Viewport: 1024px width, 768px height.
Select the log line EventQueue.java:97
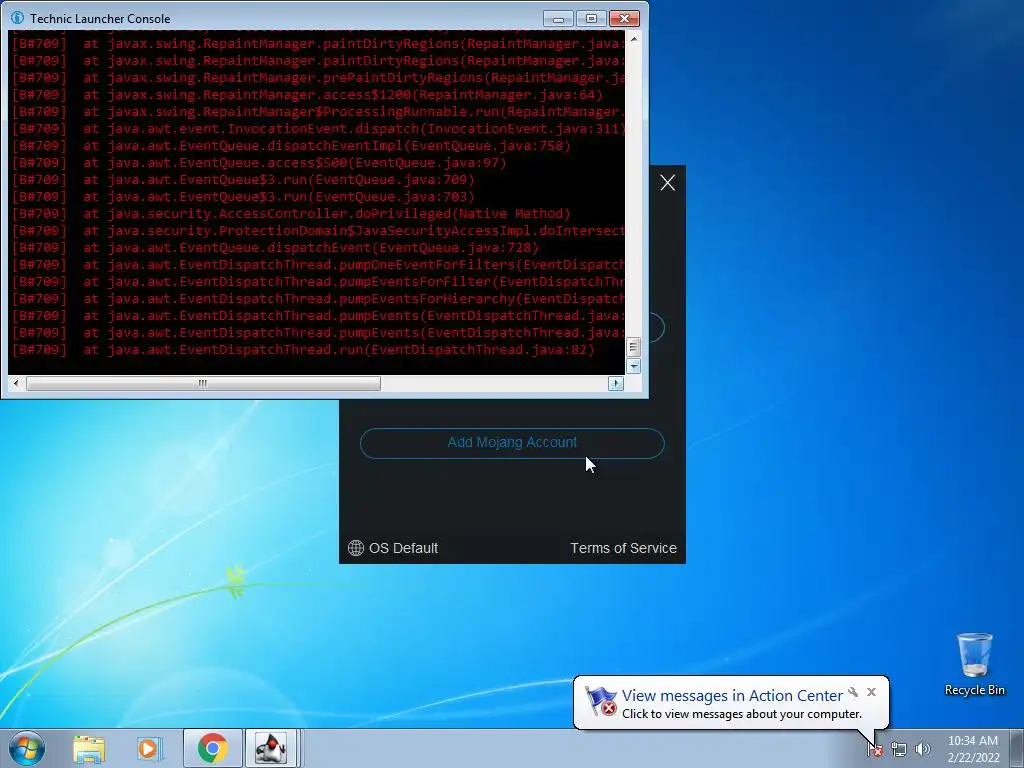259,163
